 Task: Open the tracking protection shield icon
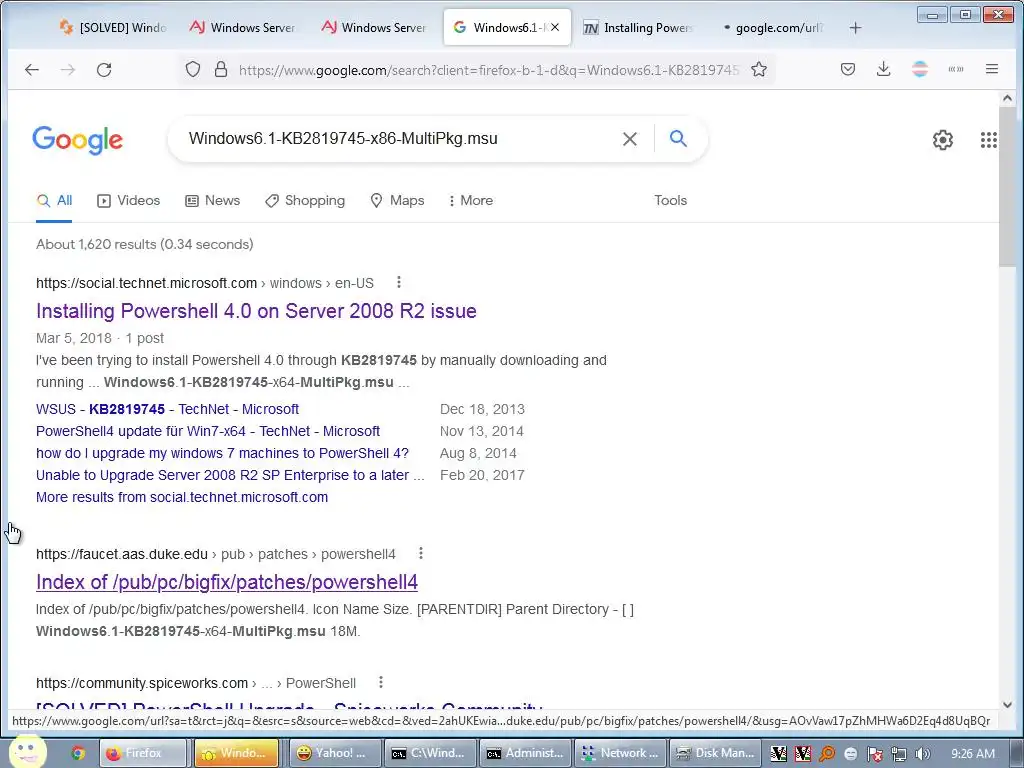pos(192,69)
